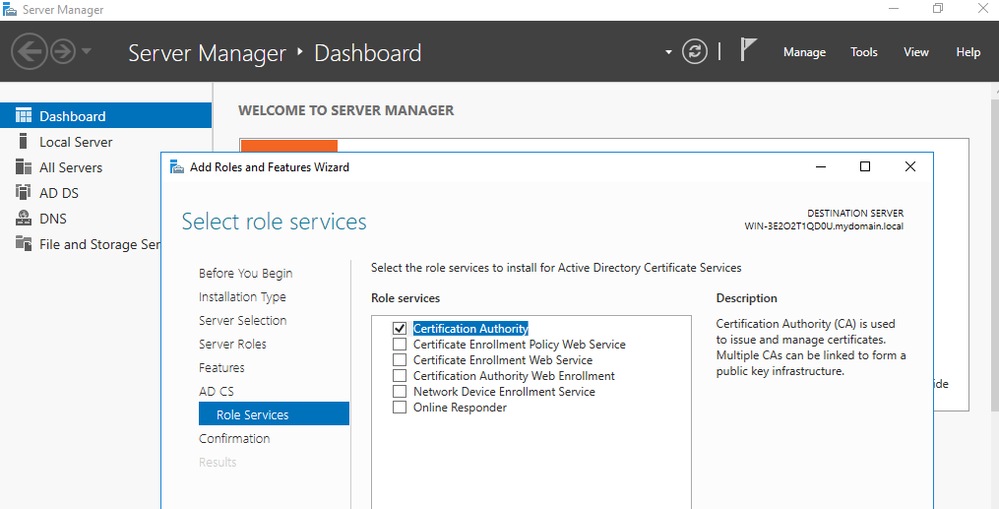This screenshot has width=999, height=509.
Task: Go to the Before You Begin step
Action: point(245,273)
